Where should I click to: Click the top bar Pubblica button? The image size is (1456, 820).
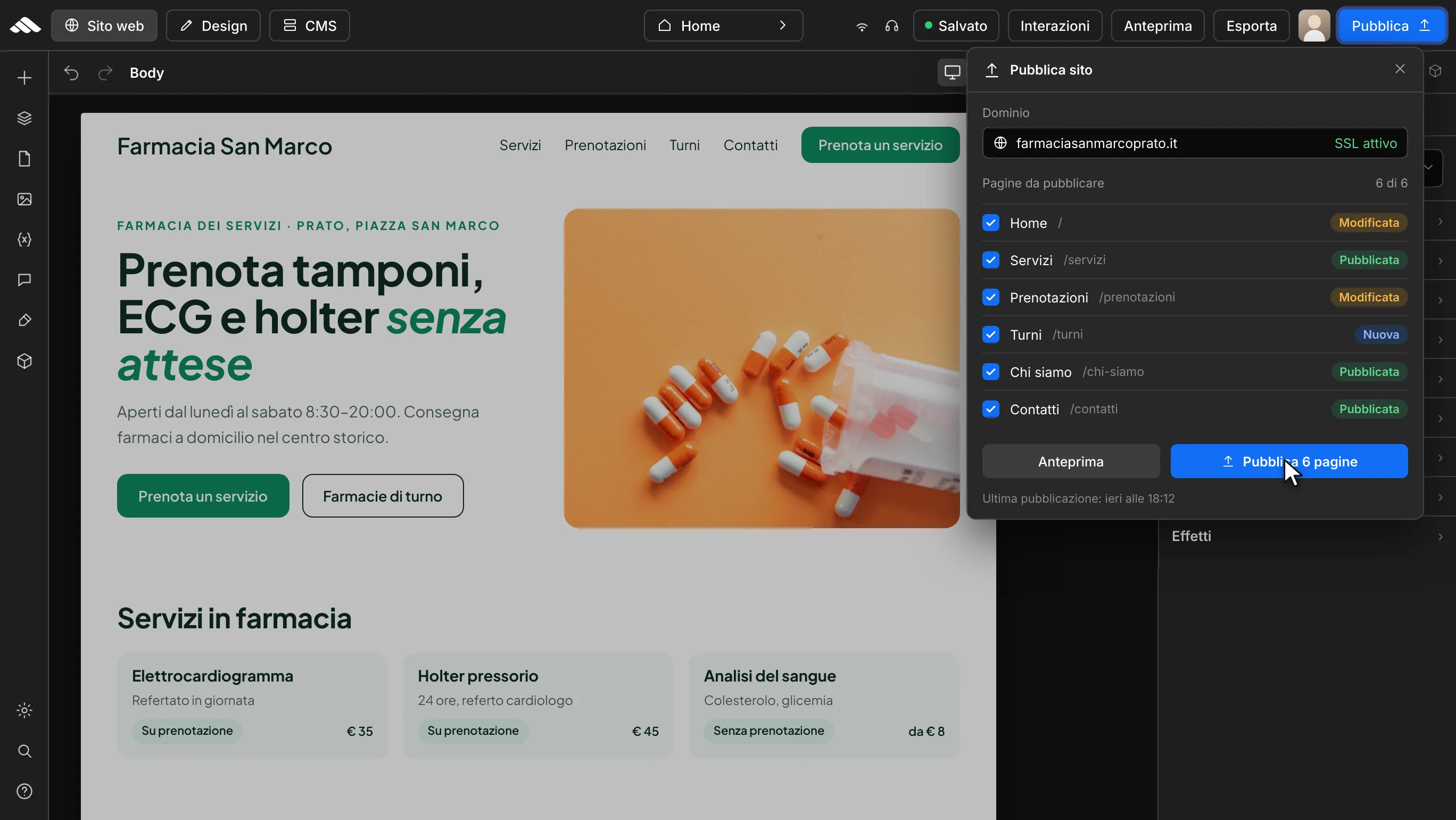point(1391,26)
